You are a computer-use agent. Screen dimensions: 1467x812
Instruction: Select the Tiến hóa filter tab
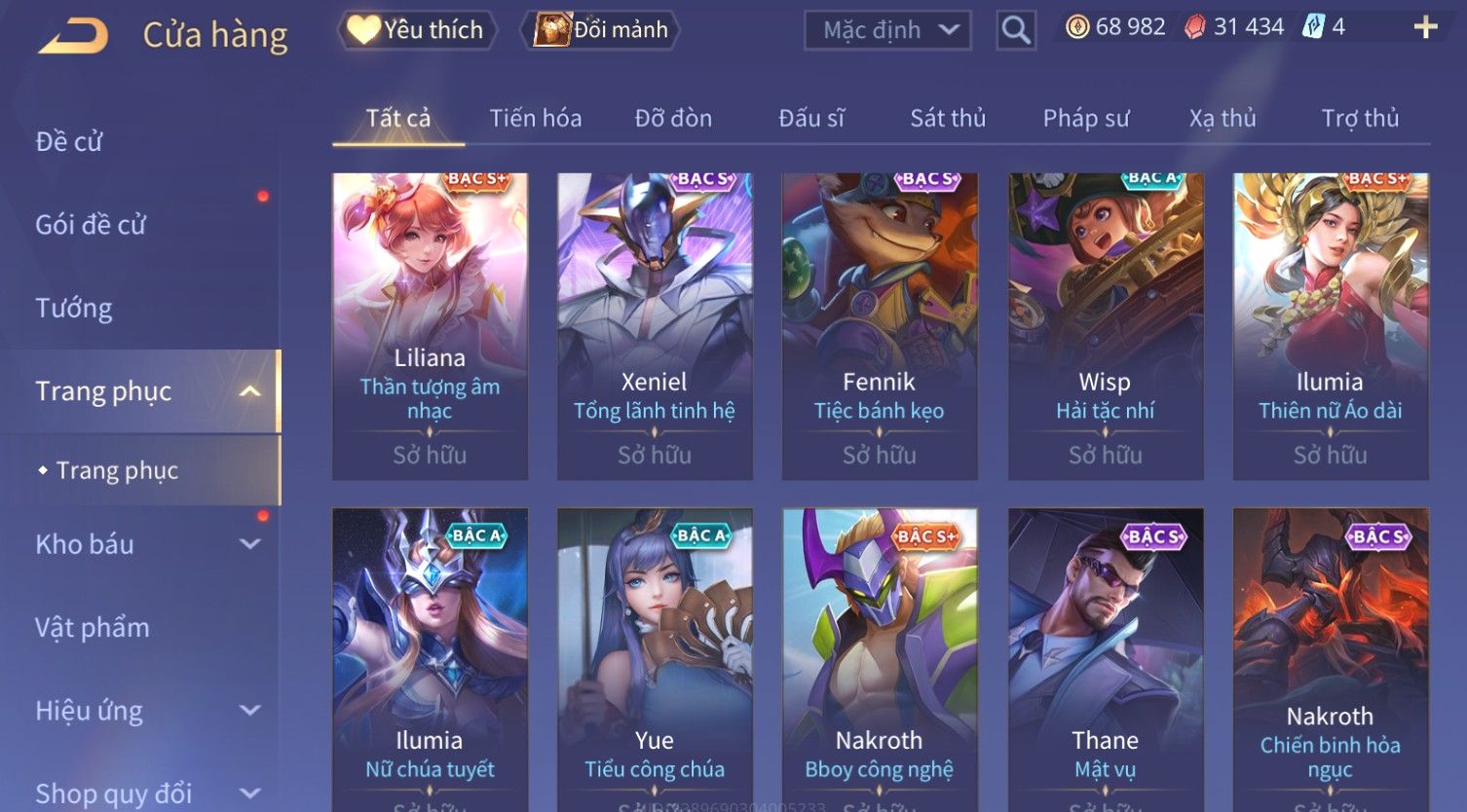536,119
